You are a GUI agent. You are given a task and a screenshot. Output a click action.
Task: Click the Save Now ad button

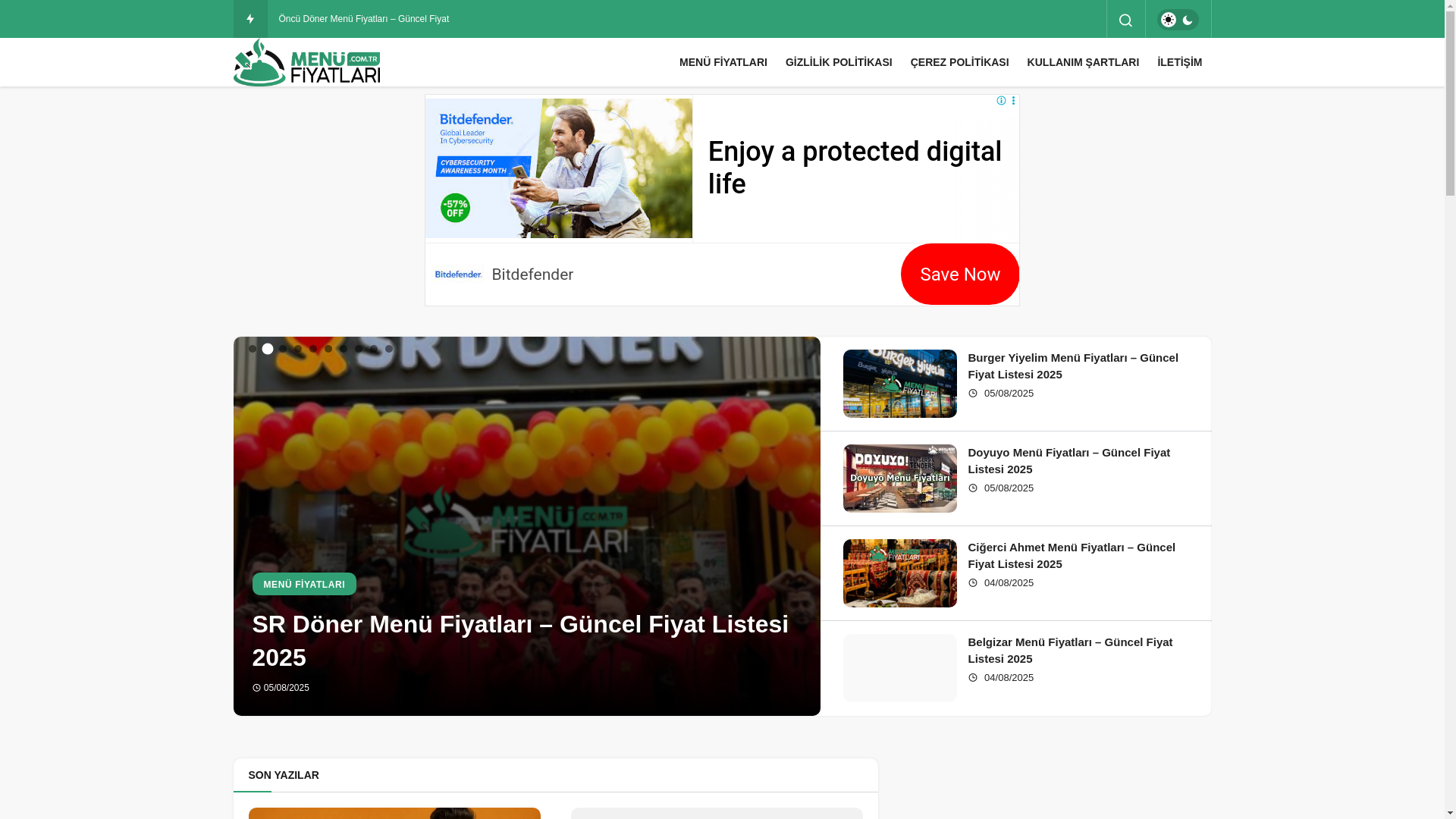click(959, 275)
